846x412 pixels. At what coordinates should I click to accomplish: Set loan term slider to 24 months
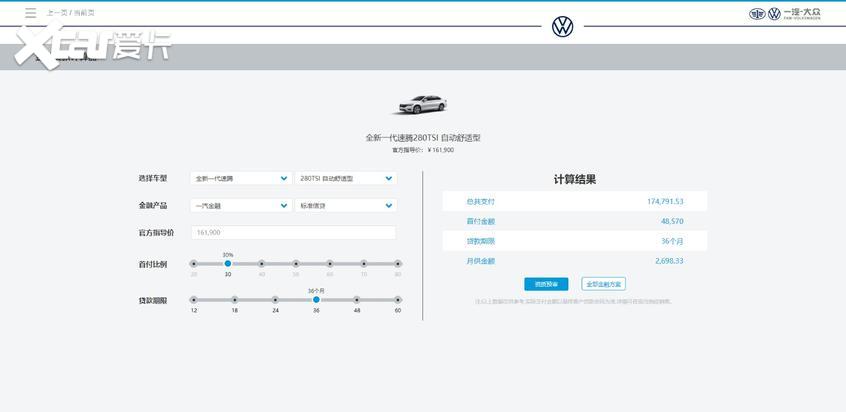pyautogui.click(x=275, y=300)
